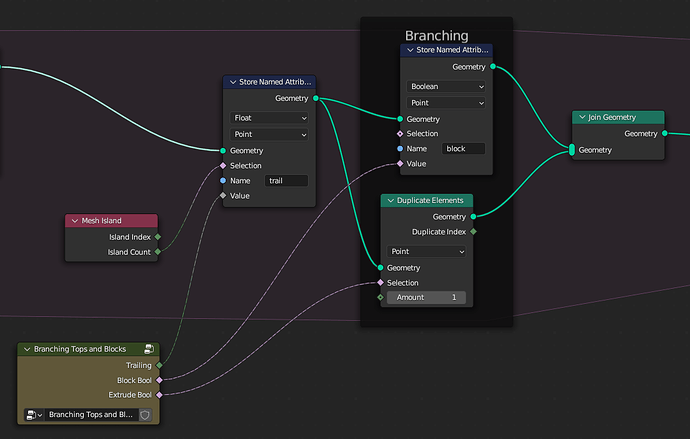Select the Join Geometry node header
This screenshot has height=439, width=690.
tap(618, 117)
